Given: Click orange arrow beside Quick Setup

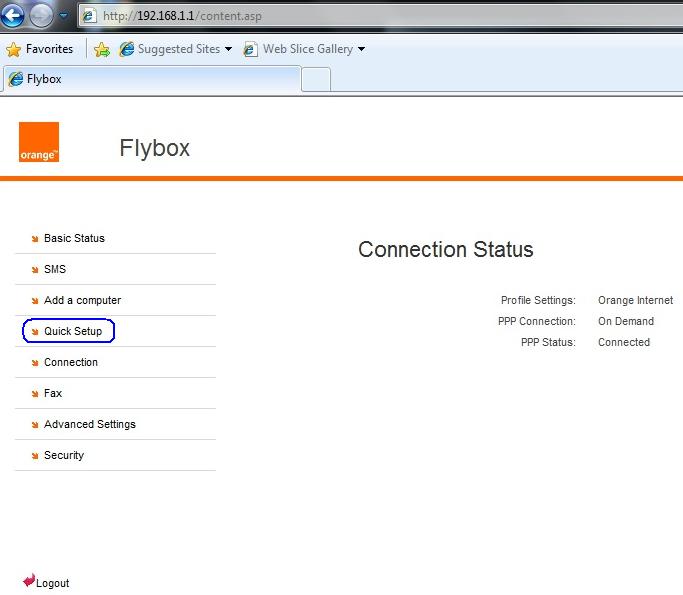Looking at the screenshot, I should click(x=35, y=332).
